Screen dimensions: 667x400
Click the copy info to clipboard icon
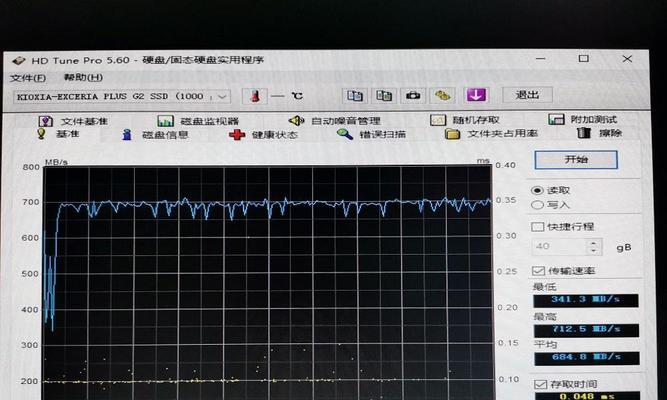pos(353,96)
